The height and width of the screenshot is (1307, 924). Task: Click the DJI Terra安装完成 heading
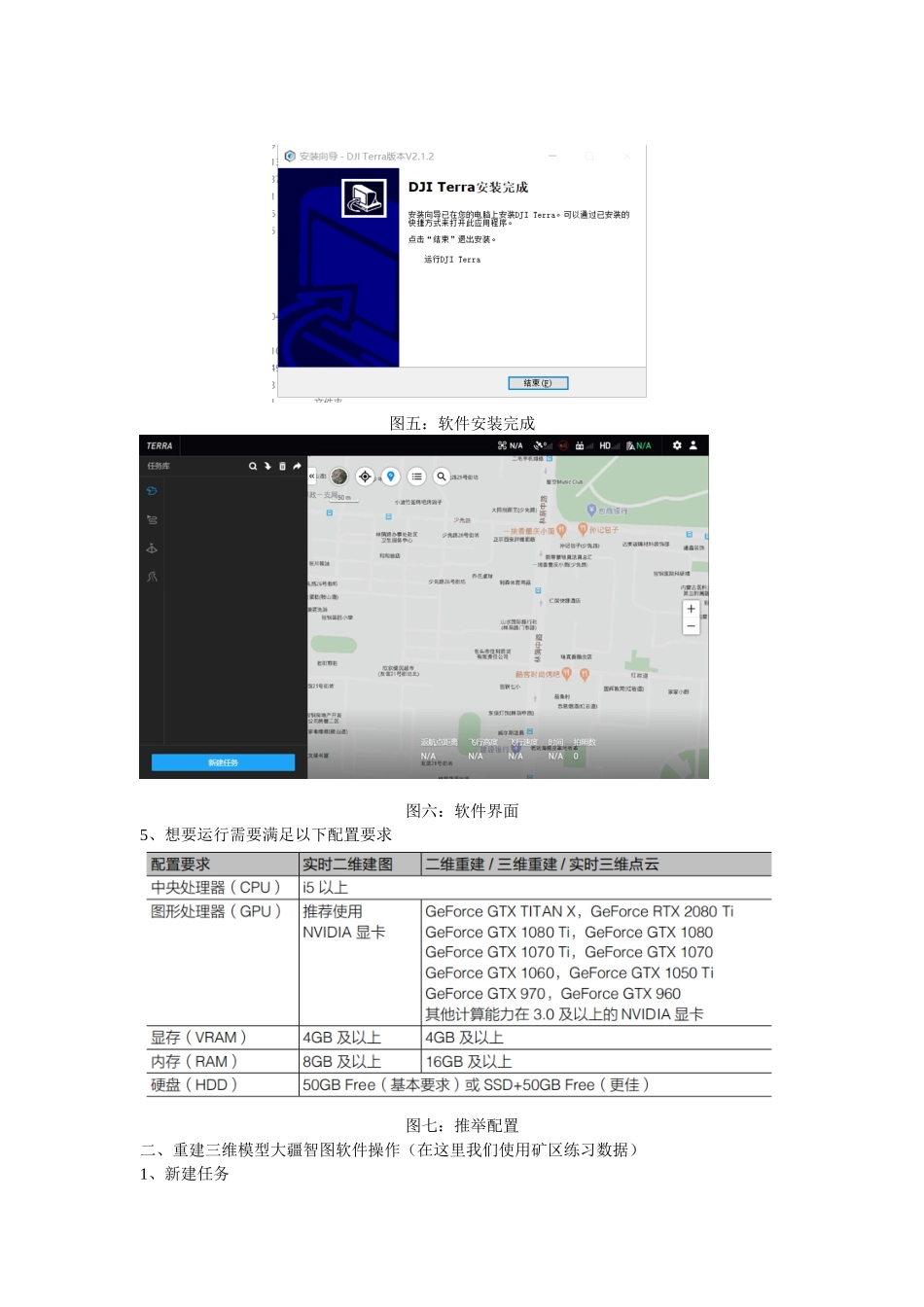pyautogui.click(x=468, y=187)
